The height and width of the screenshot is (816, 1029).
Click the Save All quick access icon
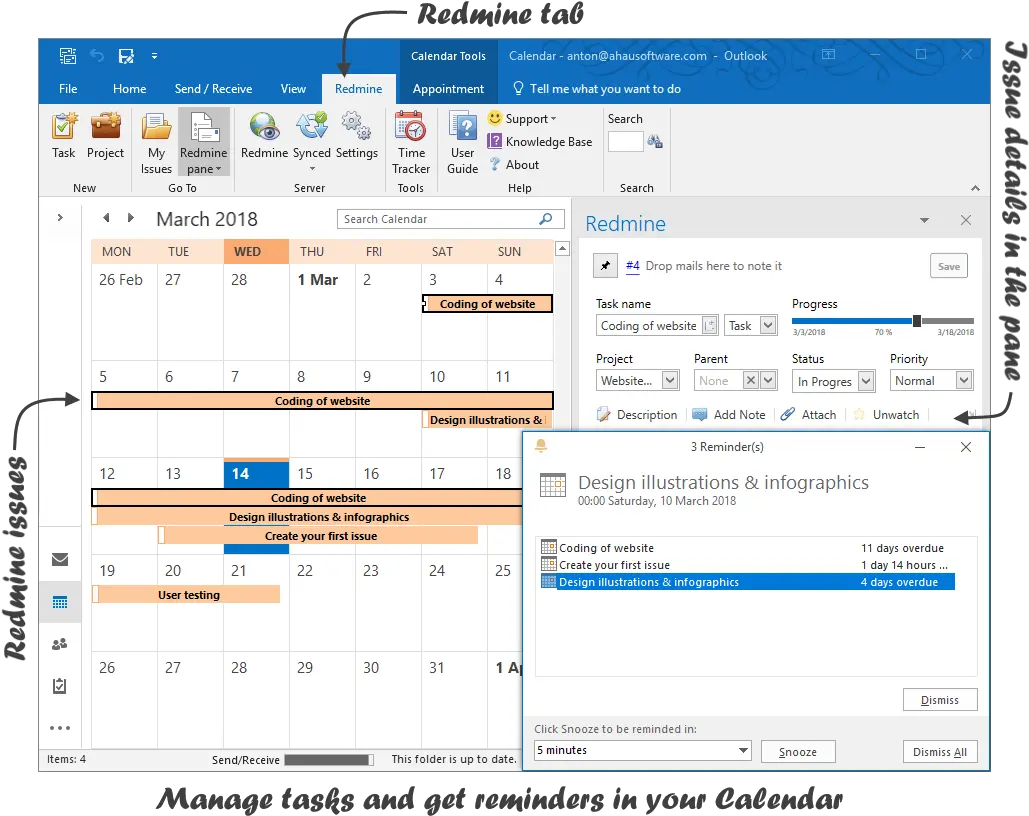[126, 56]
